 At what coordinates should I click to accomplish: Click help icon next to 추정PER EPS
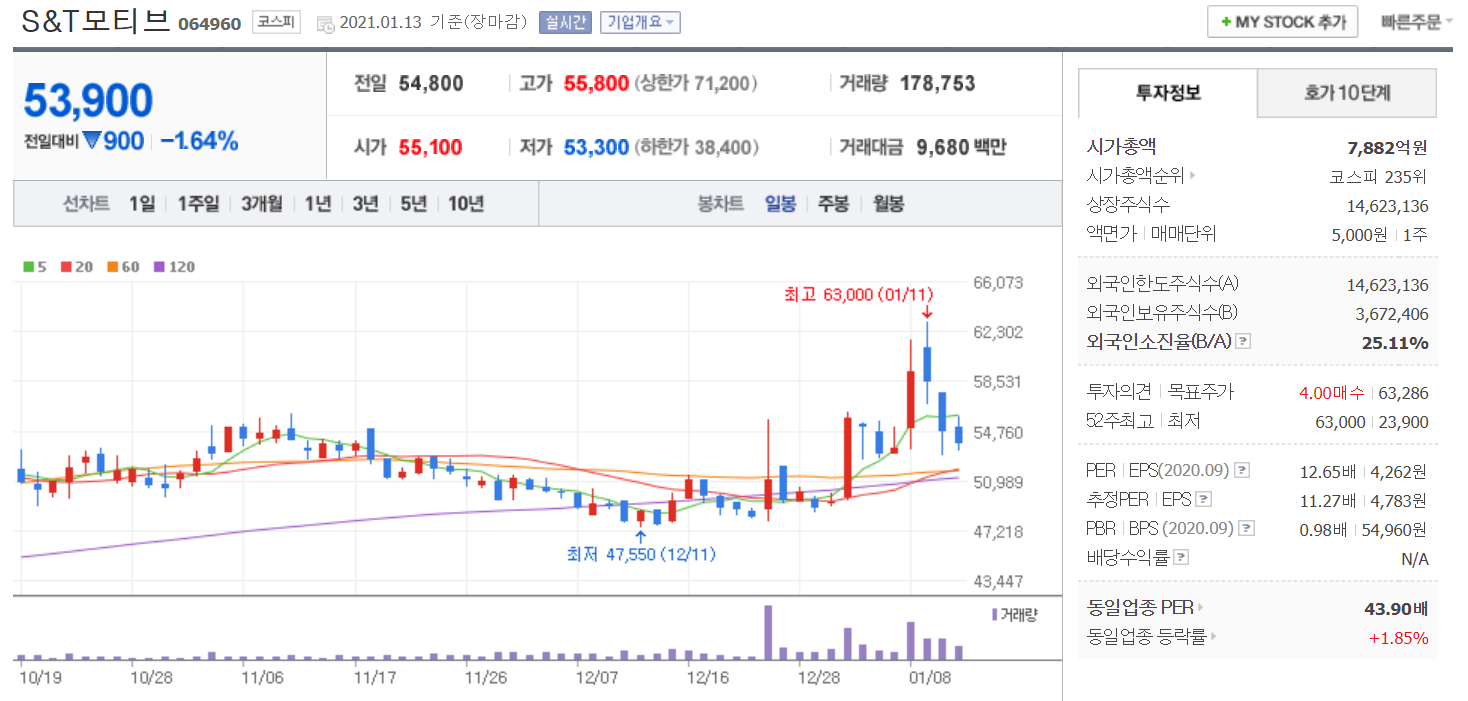pyautogui.click(x=1203, y=499)
